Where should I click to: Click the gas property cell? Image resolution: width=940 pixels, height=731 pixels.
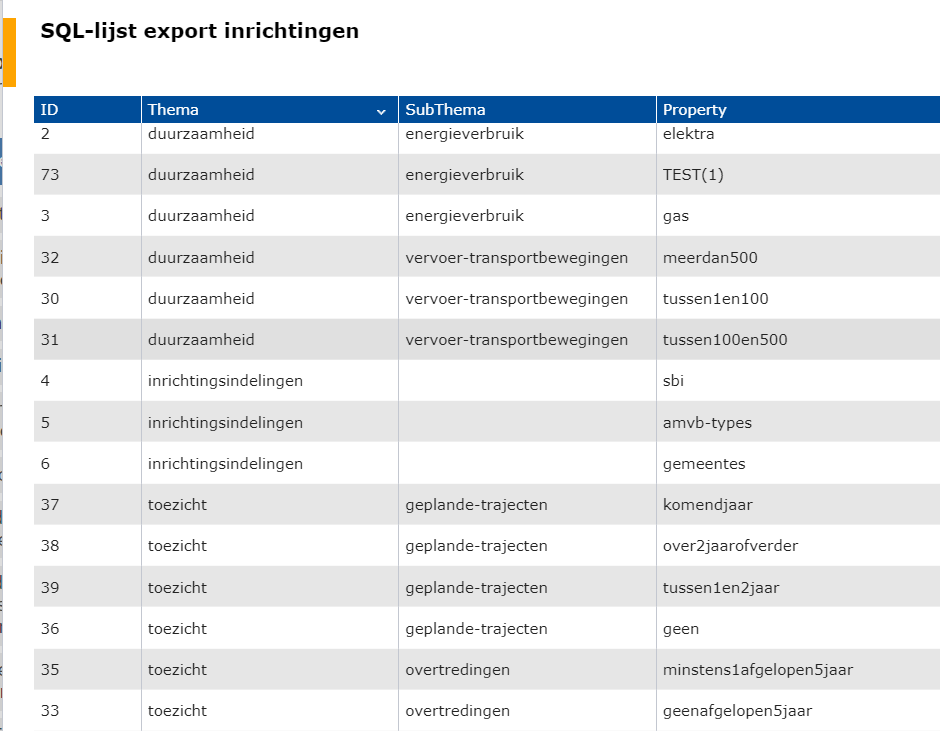[676, 216]
